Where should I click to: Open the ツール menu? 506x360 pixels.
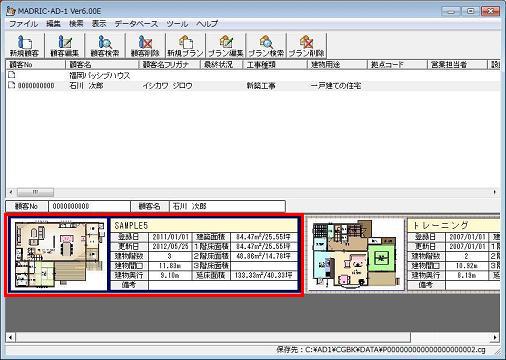(177, 24)
